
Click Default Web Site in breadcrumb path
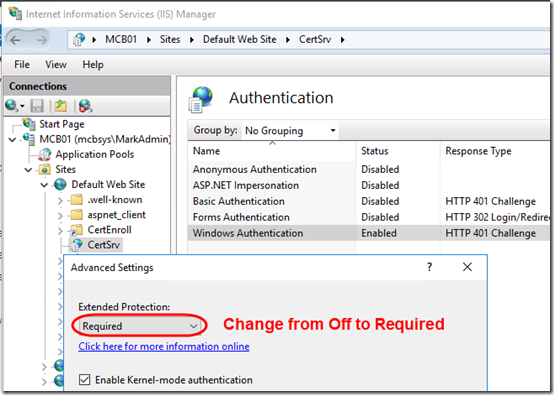click(x=240, y=39)
